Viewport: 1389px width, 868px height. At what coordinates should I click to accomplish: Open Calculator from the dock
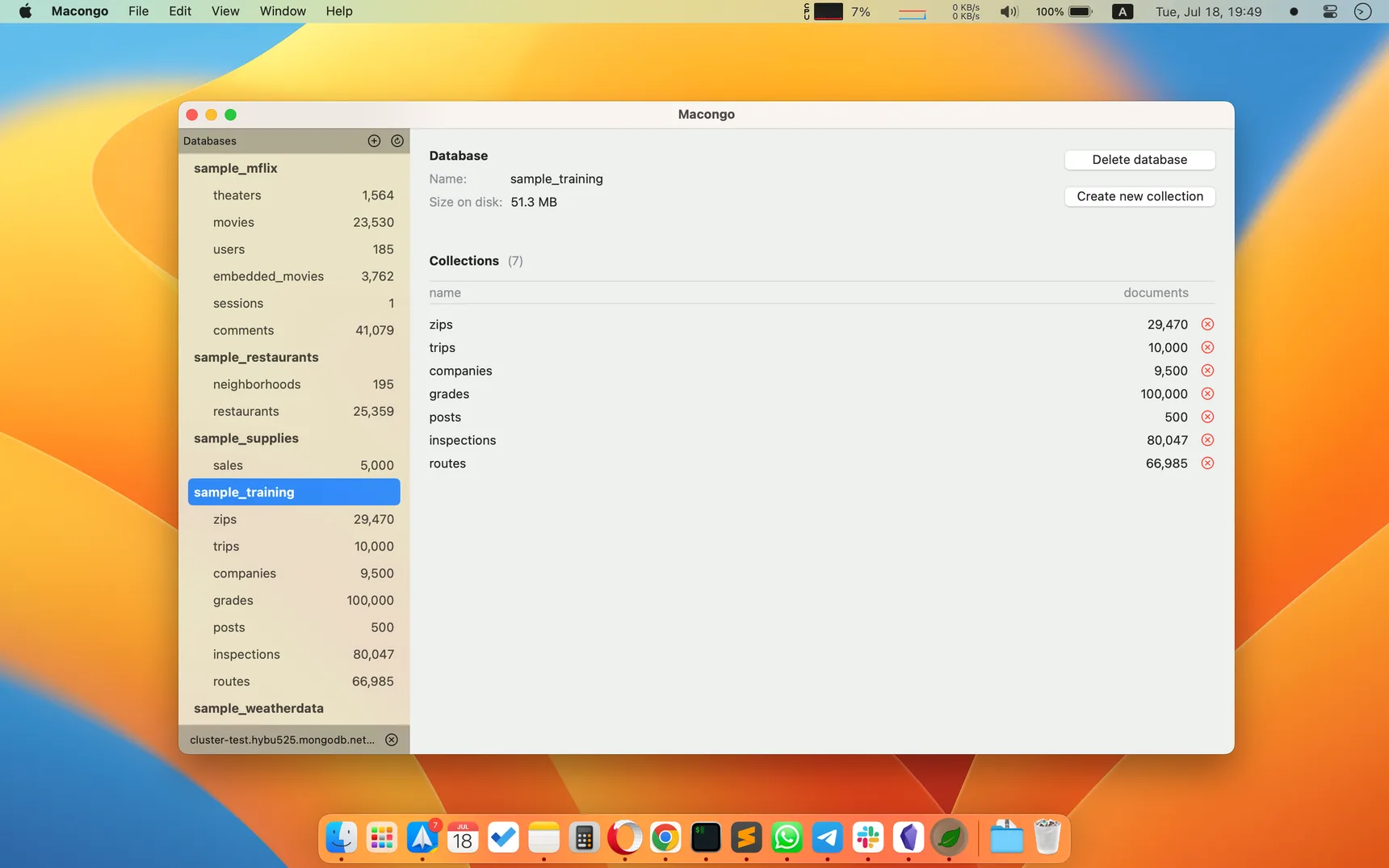click(x=584, y=837)
